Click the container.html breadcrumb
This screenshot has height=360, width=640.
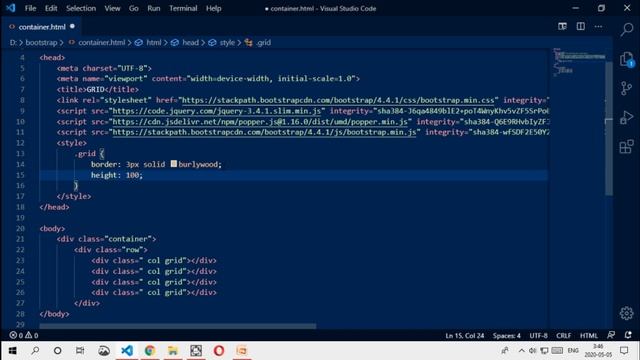102,42
